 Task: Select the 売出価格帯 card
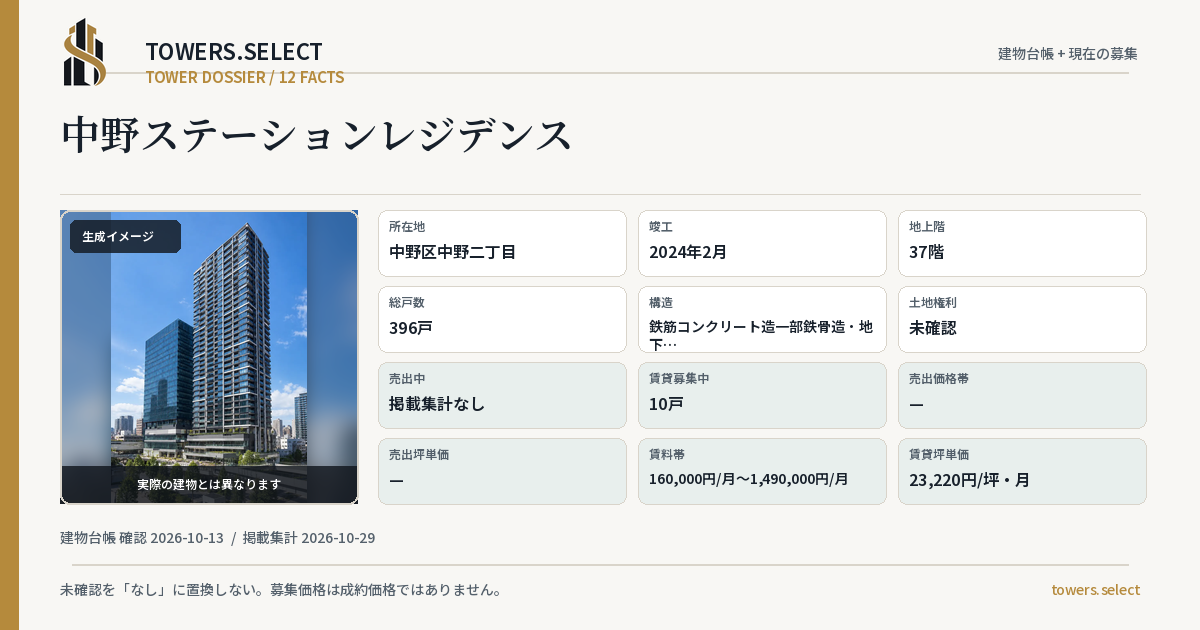1022,395
